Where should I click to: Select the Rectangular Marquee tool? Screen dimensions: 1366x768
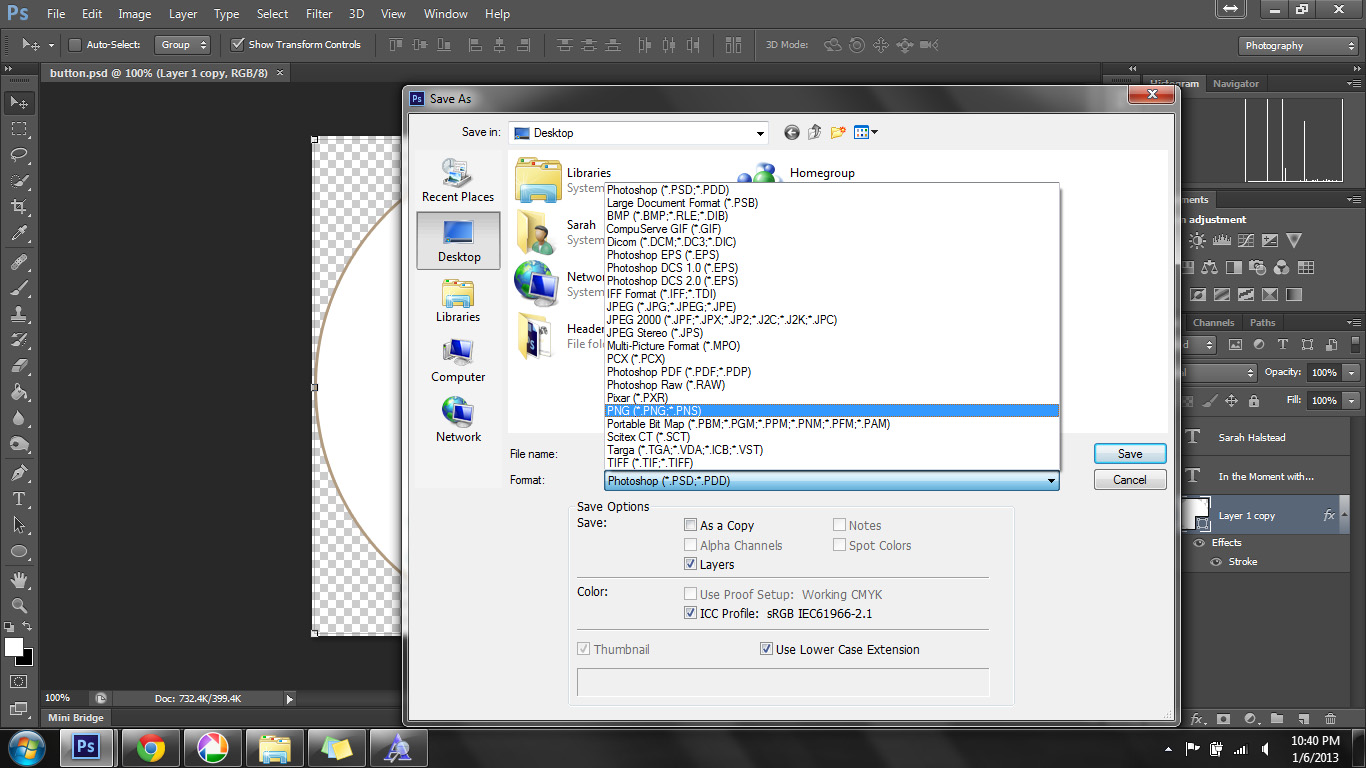tap(19, 129)
